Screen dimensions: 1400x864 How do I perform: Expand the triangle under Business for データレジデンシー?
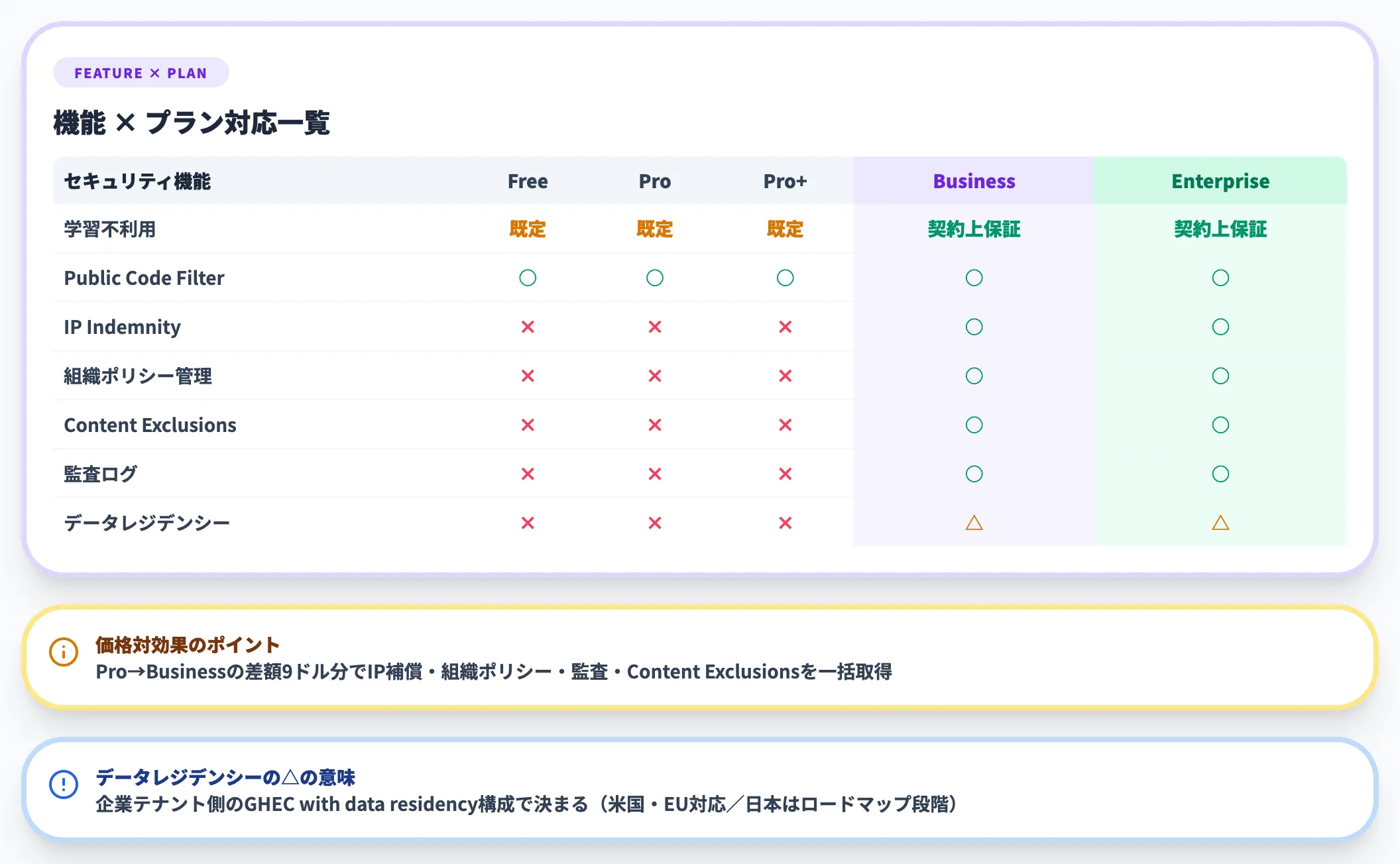point(974,523)
